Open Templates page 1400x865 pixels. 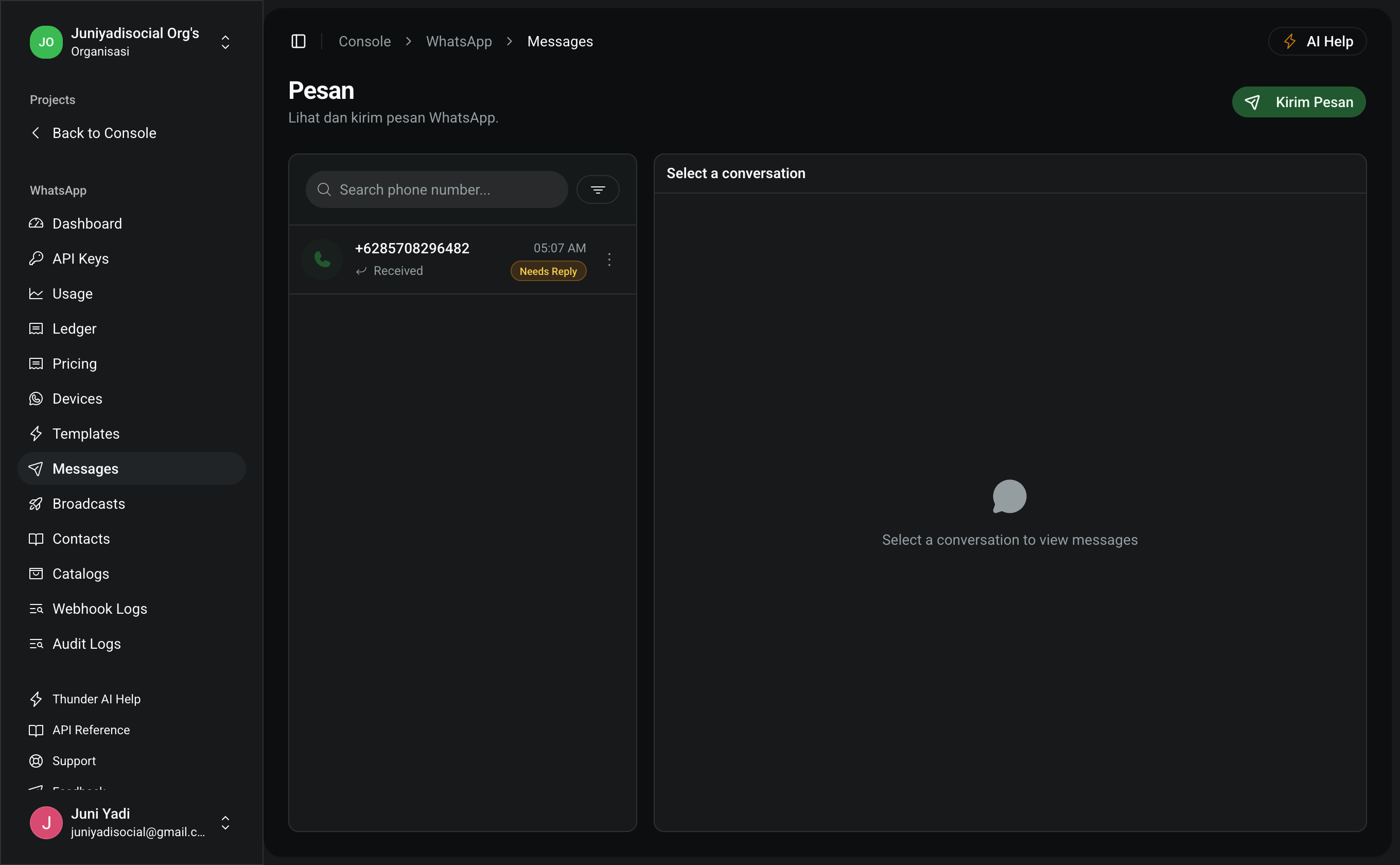132,434
